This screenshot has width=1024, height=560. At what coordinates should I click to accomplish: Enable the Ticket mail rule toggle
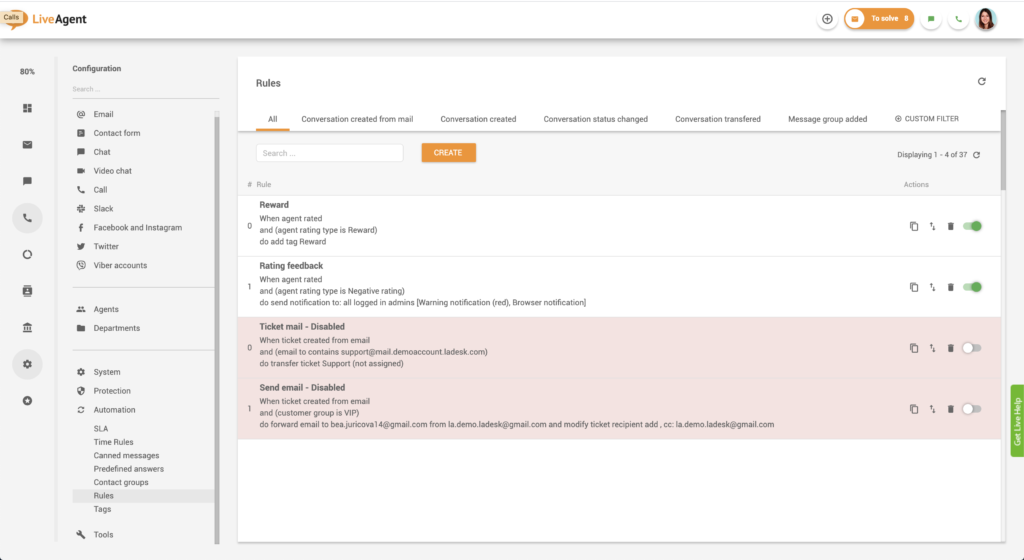tap(971, 348)
